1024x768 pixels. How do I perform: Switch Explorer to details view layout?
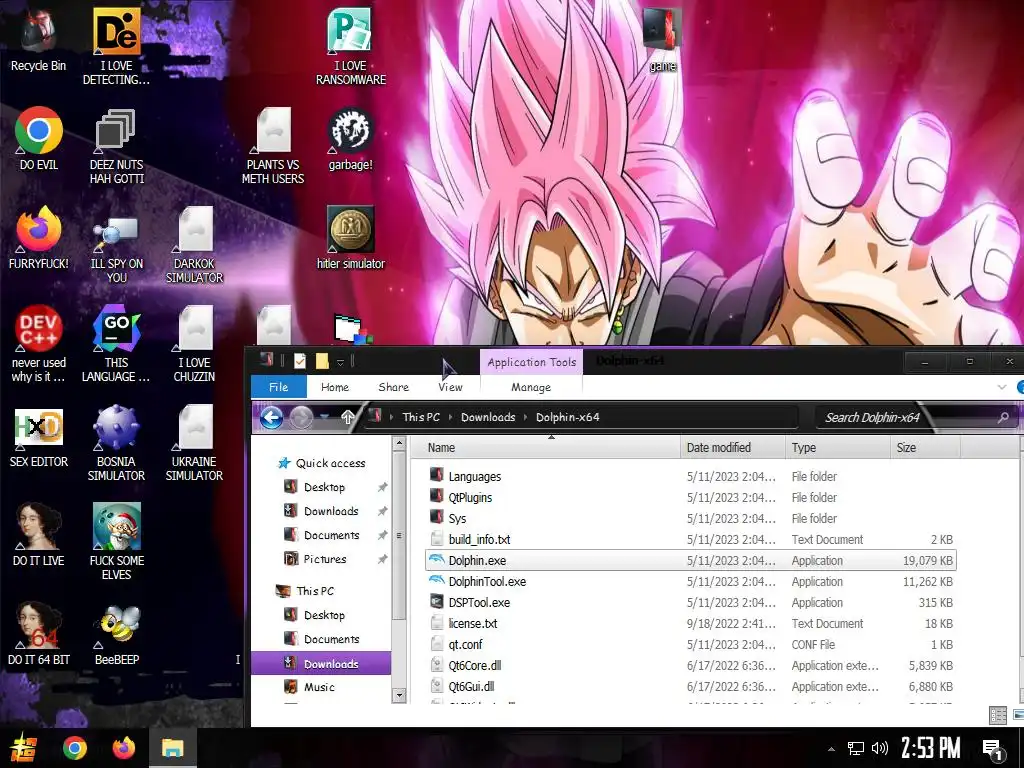[x=997, y=715]
